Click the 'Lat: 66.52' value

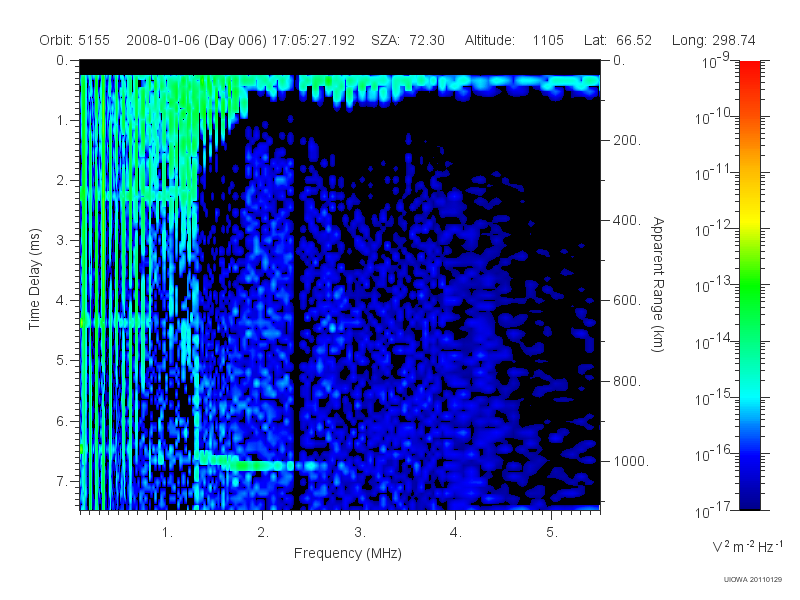pos(618,40)
